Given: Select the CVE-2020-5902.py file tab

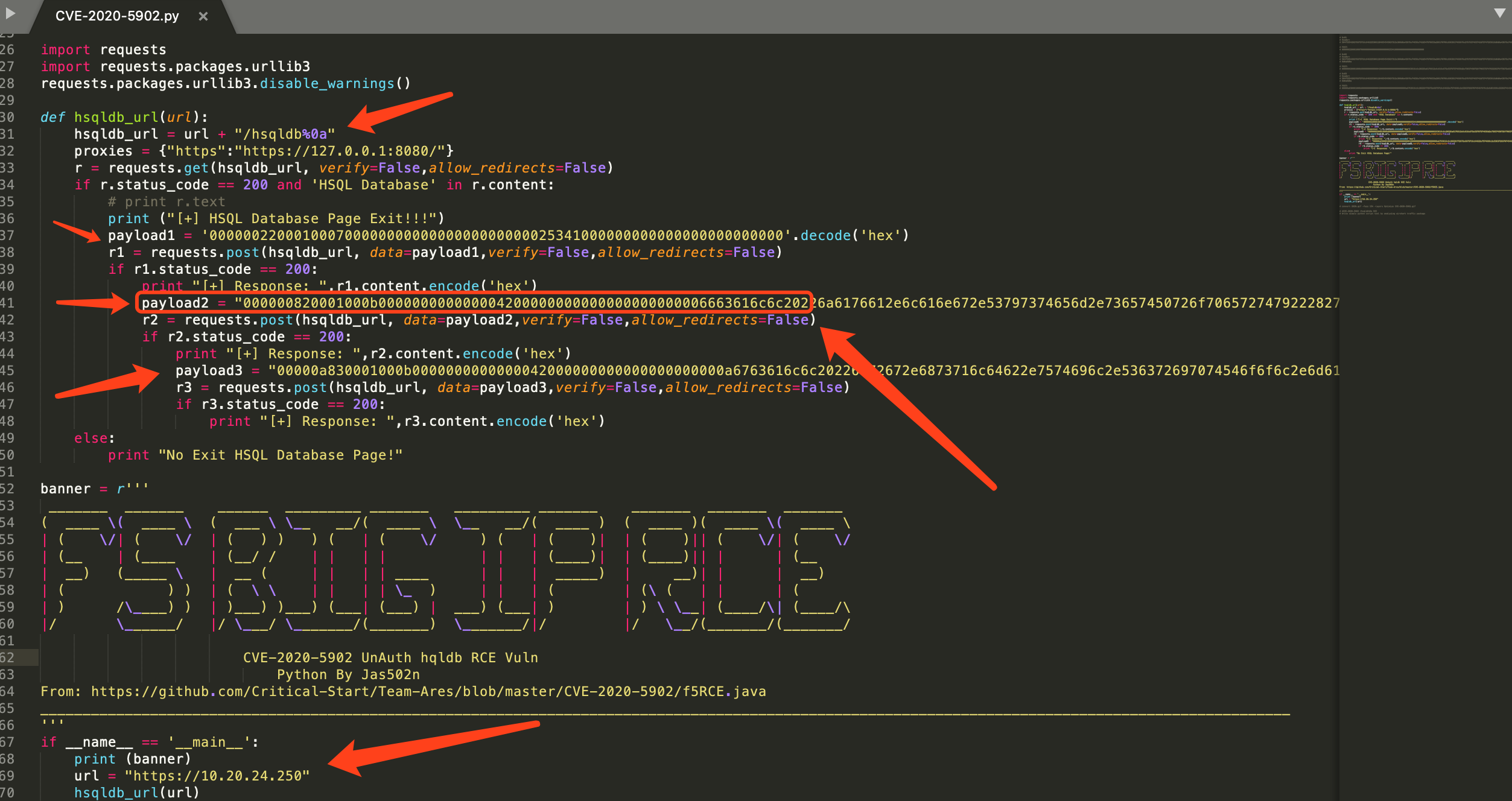Looking at the screenshot, I should point(117,16).
